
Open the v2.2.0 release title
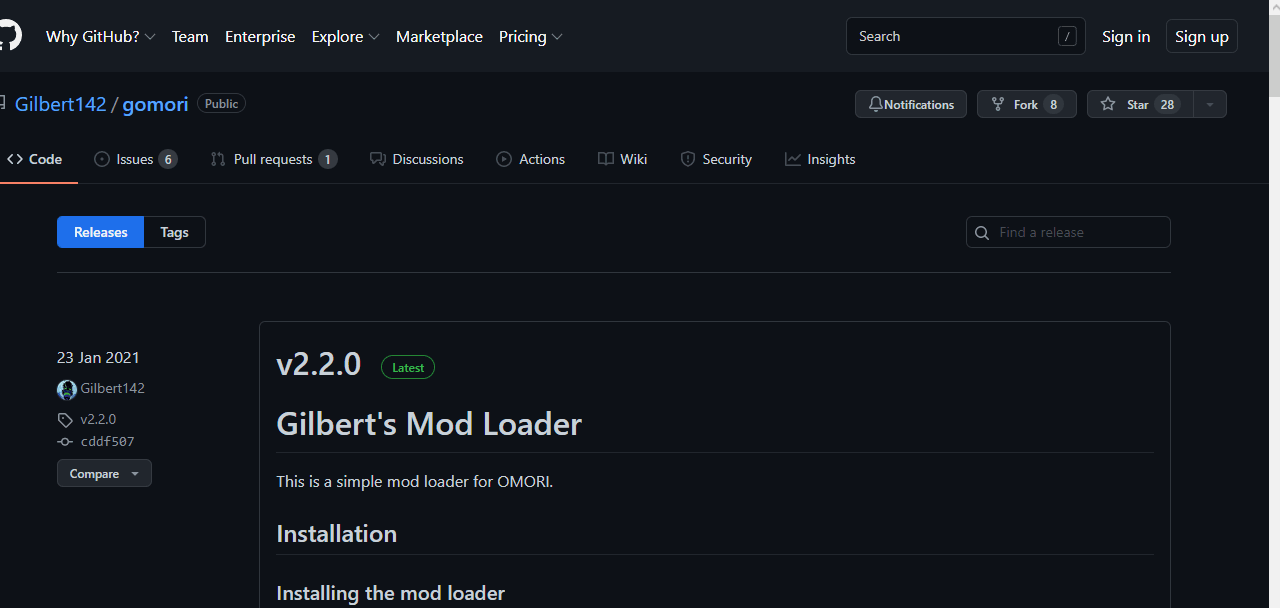coord(319,365)
